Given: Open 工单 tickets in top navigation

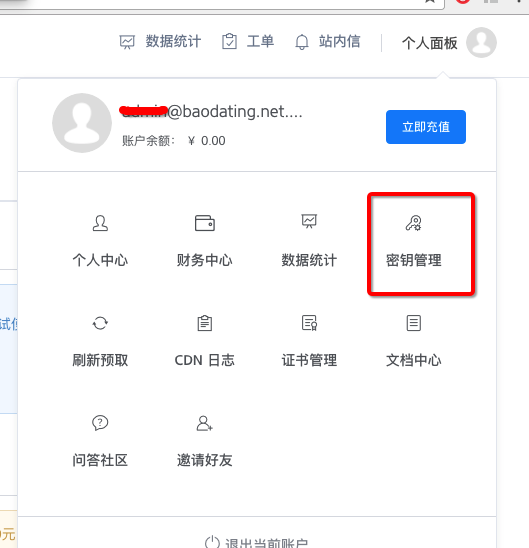Looking at the screenshot, I should (x=248, y=42).
